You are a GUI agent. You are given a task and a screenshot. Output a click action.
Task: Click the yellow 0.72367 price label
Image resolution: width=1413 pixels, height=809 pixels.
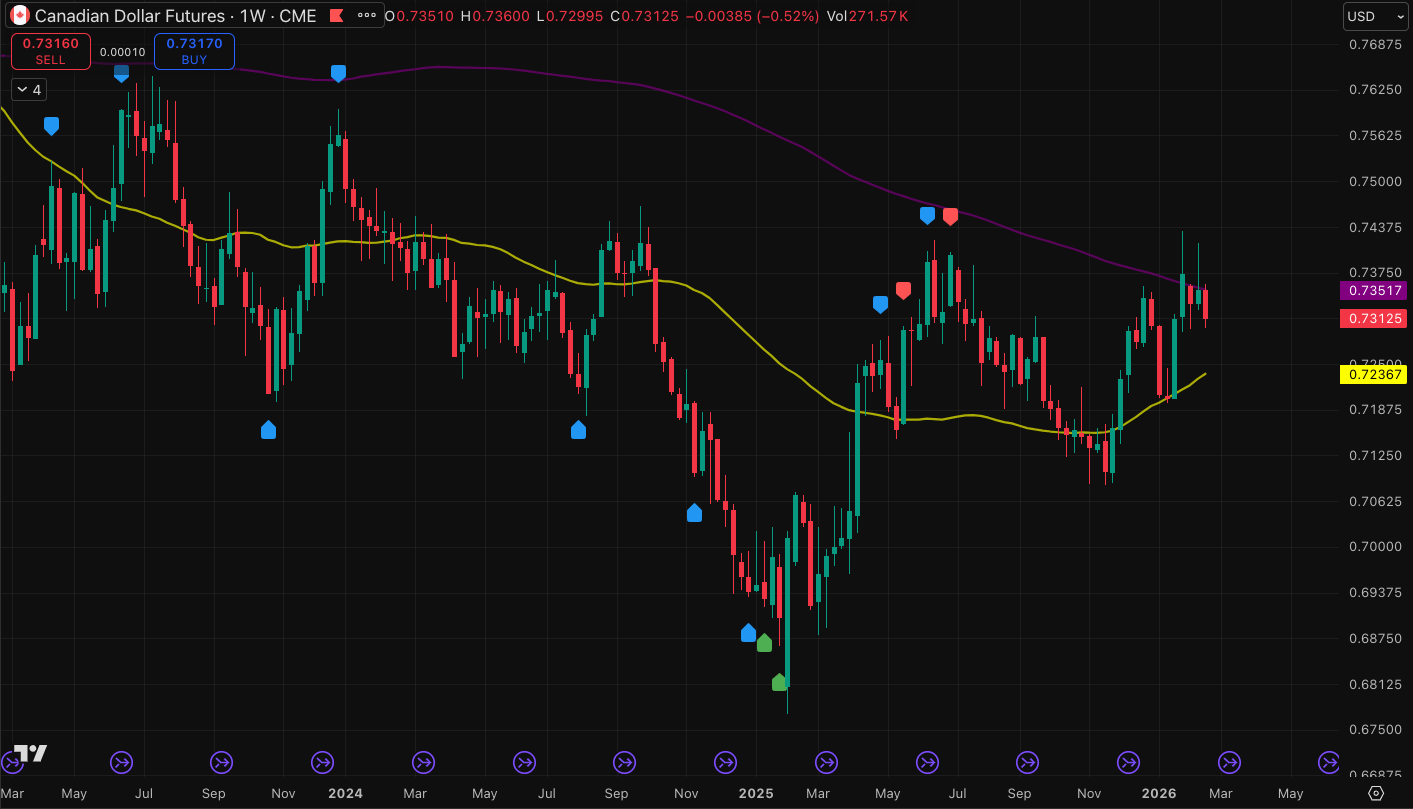(x=1372, y=374)
